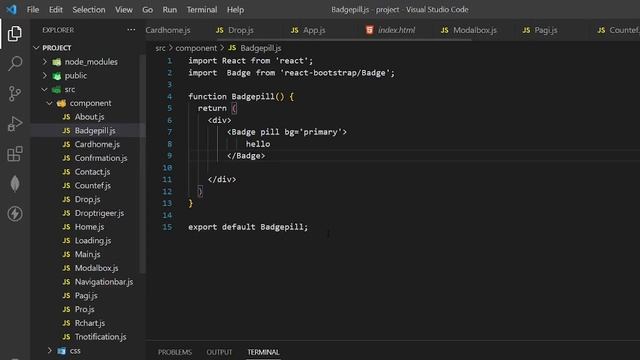The image size is (640, 360).
Task: Switch to the Drop.js editor tab
Action: (241, 30)
